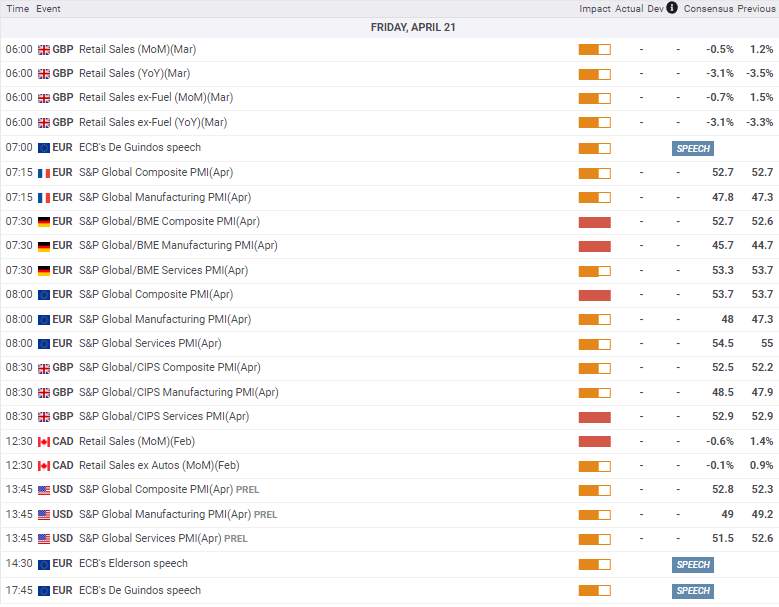Viewport: 779px width, 607px height.
Task: Click the Consensus column header
Action: (708, 8)
